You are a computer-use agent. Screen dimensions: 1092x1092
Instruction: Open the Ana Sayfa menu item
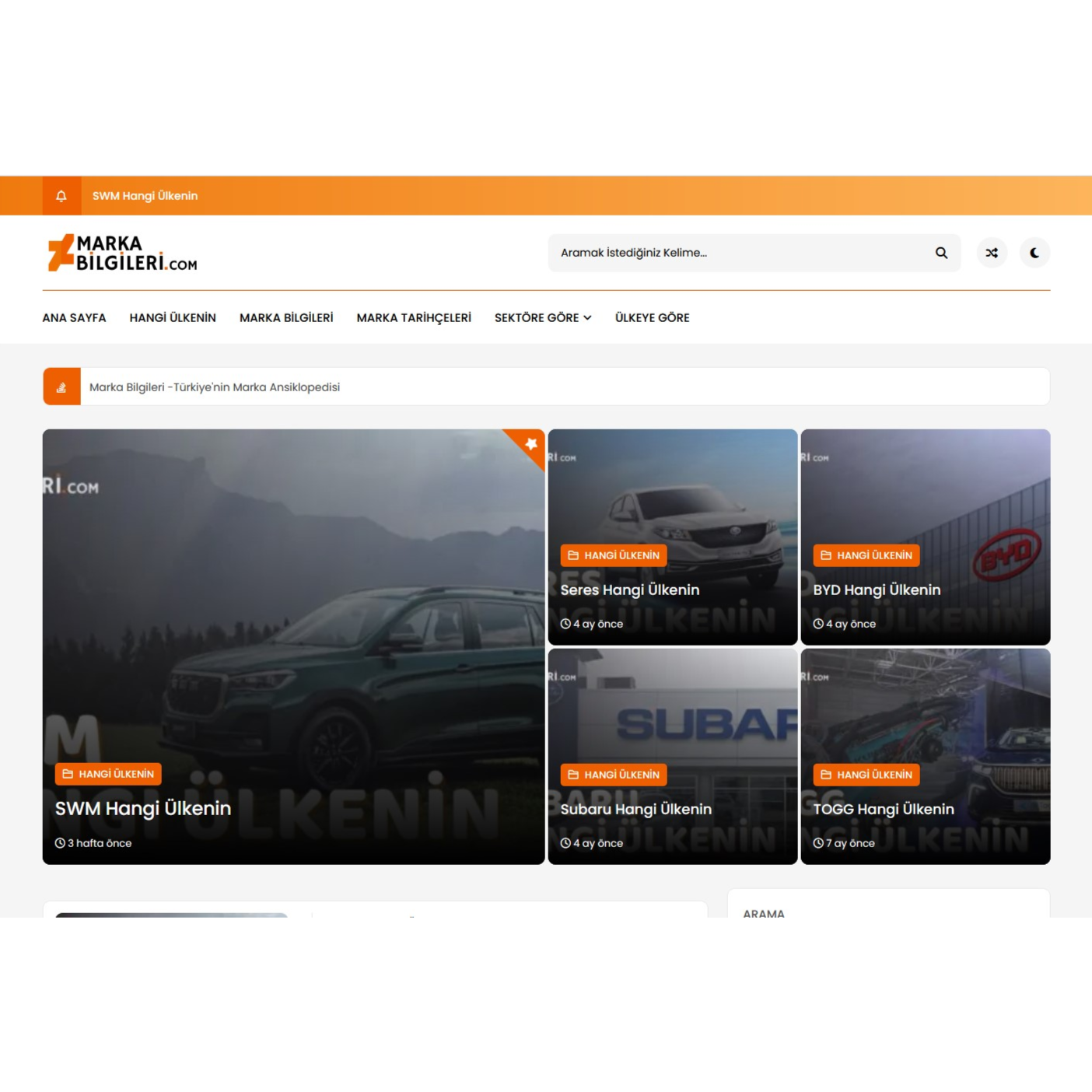[x=74, y=317]
